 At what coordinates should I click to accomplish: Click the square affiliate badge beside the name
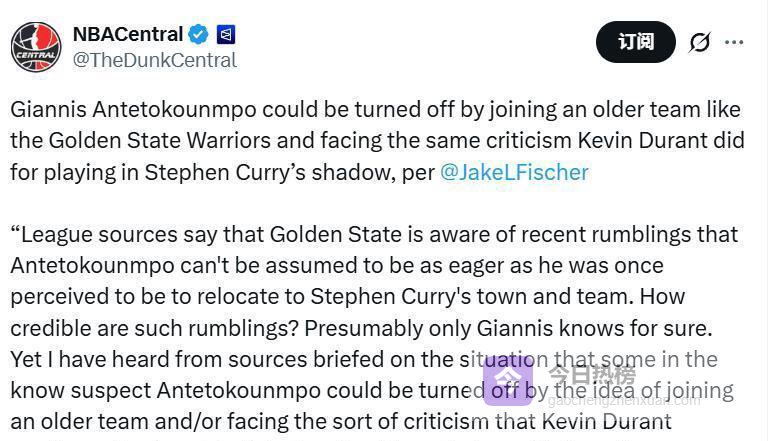[x=226, y=35]
